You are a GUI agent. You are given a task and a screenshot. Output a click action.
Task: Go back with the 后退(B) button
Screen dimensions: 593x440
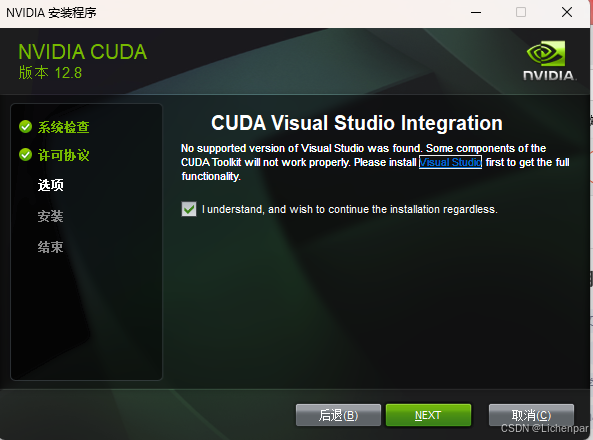click(x=338, y=415)
